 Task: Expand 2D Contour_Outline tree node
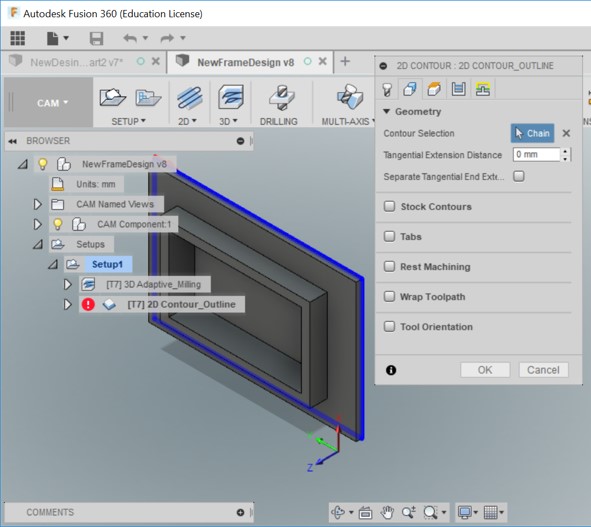[67, 304]
